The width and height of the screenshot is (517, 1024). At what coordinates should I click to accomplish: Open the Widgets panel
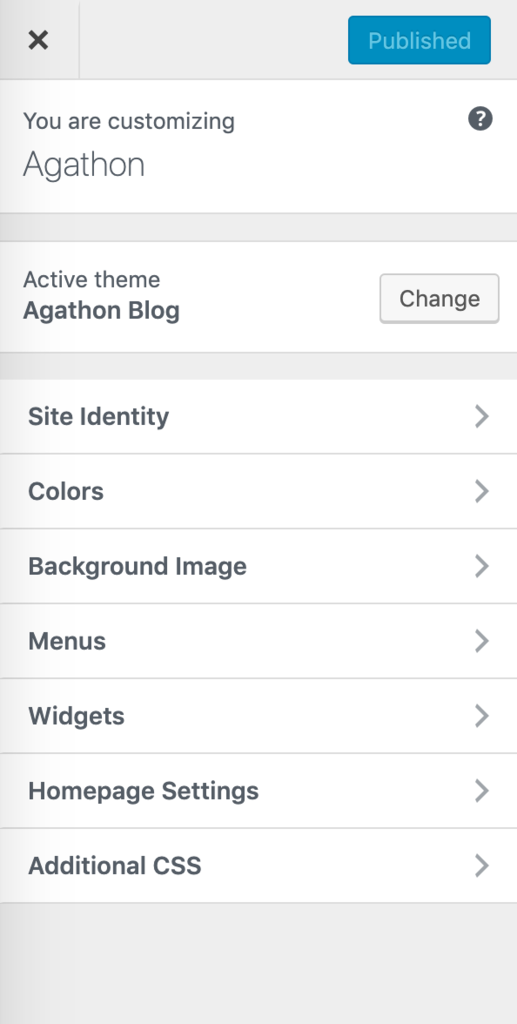point(258,716)
